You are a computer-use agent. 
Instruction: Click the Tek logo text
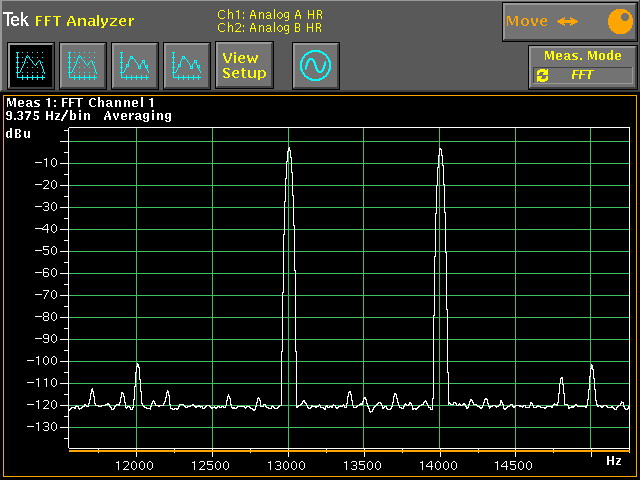click(x=16, y=21)
